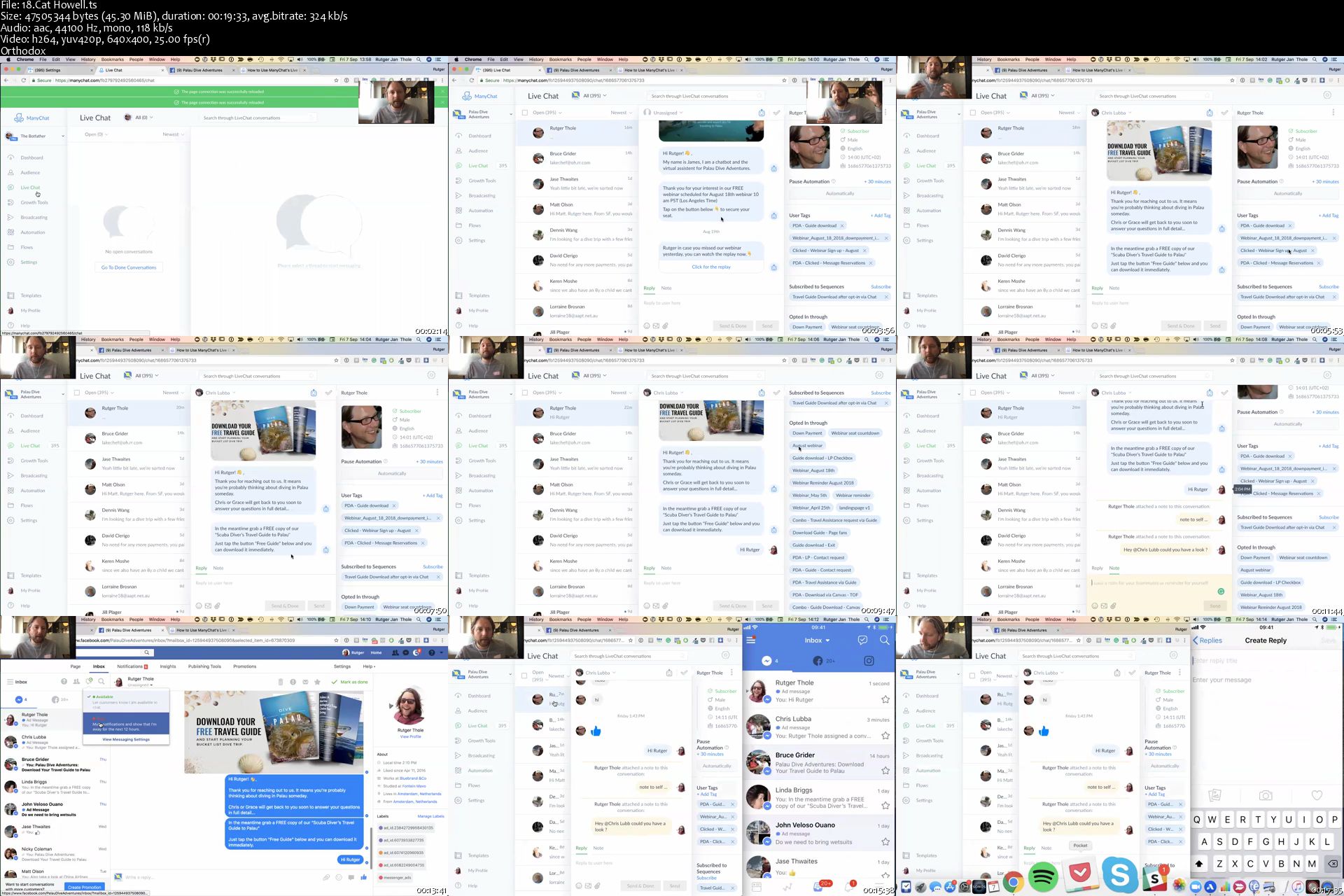Image resolution: width=1344 pixels, height=896 pixels.
Task: Open Skype from the macOS dock
Action: (1119, 875)
